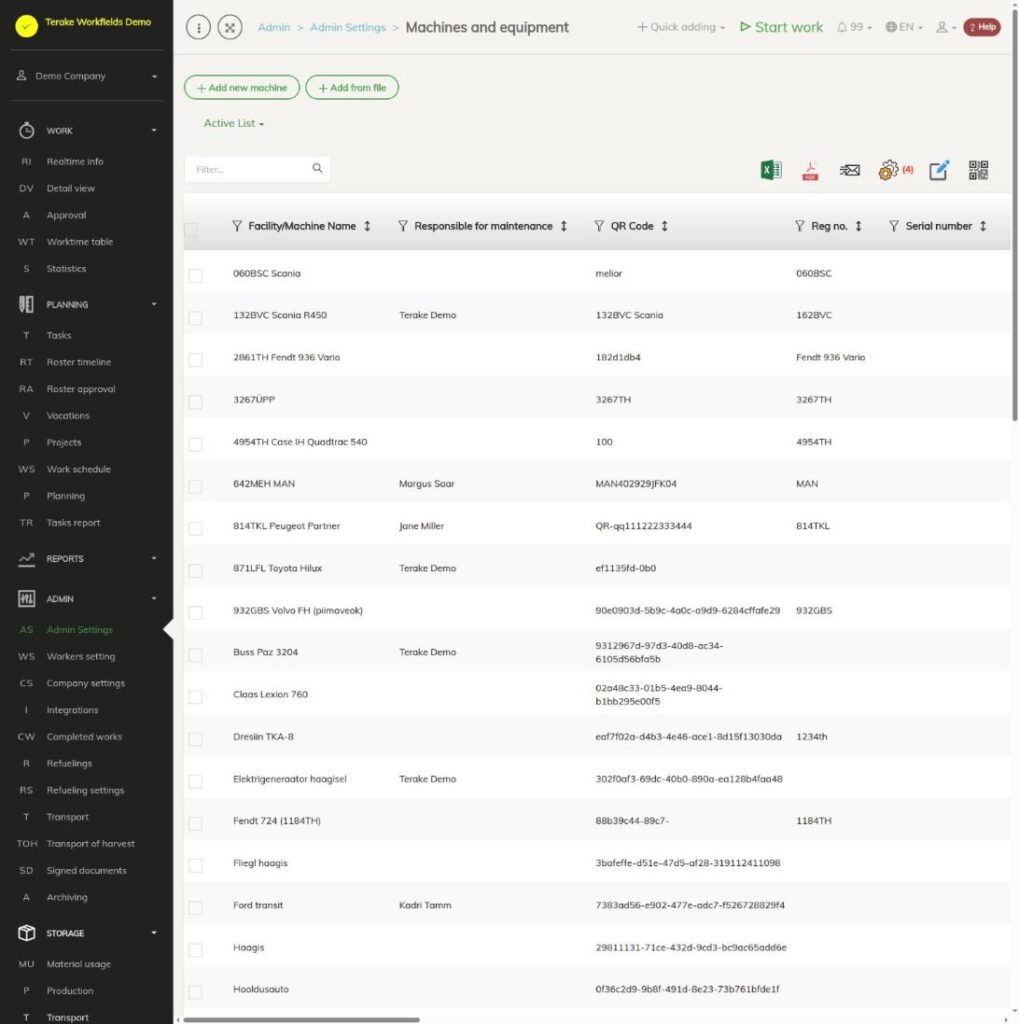Open notifications bell showing 99
This screenshot has height=1024, width=1019.
click(854, 27)
